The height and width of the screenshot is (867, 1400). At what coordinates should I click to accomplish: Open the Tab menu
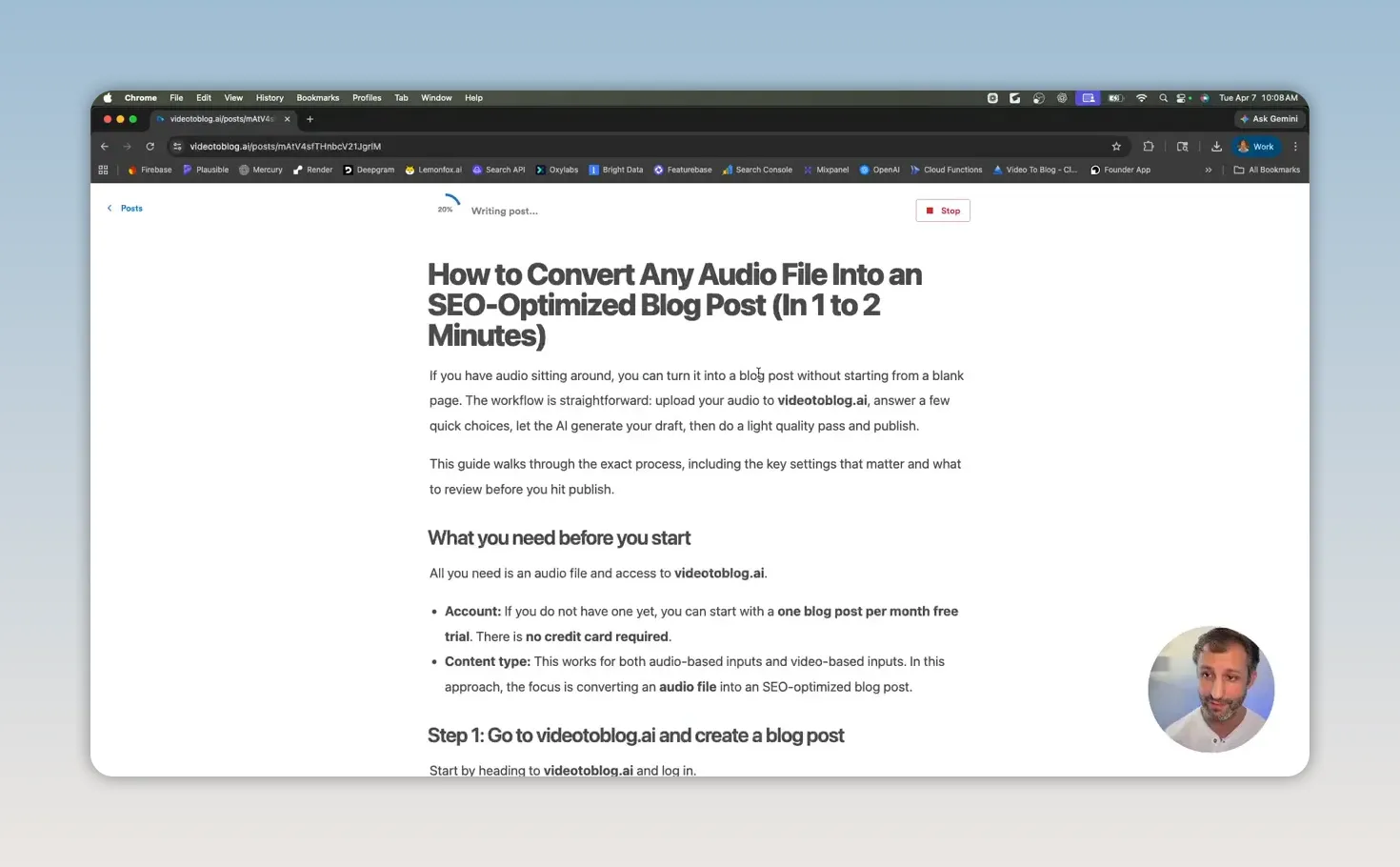tap(401, 97)
